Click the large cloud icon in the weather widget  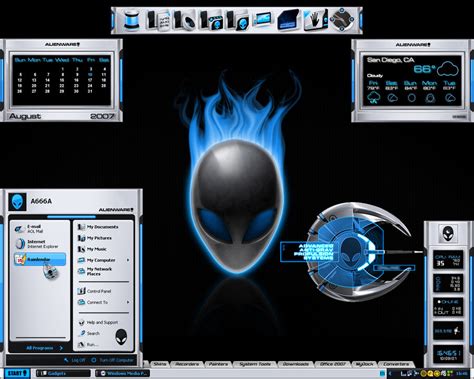click(448, 69)
